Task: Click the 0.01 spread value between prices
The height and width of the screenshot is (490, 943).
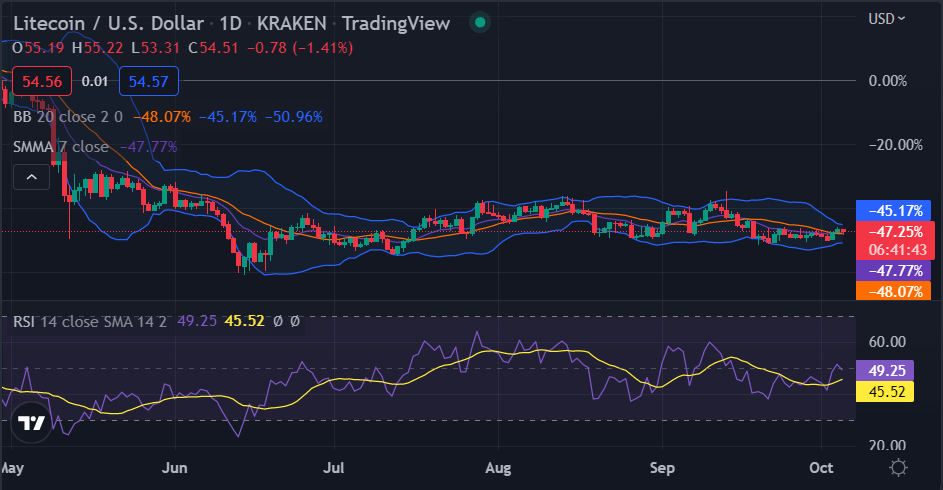Action: pyautogui.click(x=95, y=81)
